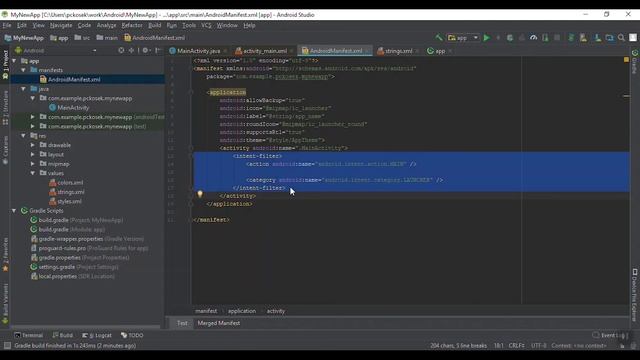Open the VCS menu
This screenshot has width=640, height=360.
tap(206, 25)
